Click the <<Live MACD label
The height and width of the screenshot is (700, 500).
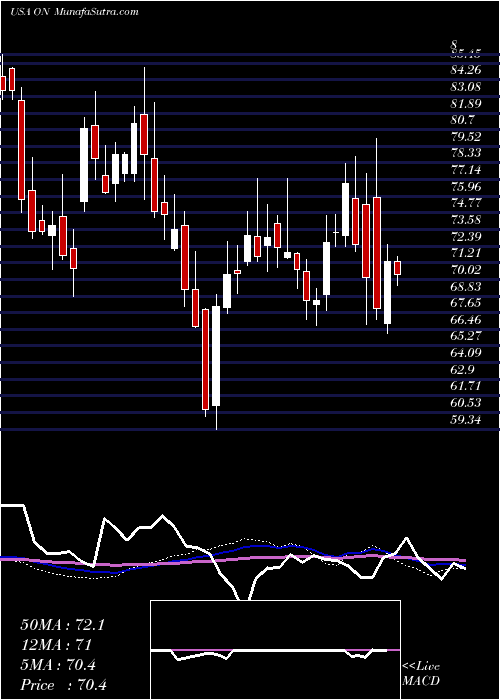tap(421, 673)
